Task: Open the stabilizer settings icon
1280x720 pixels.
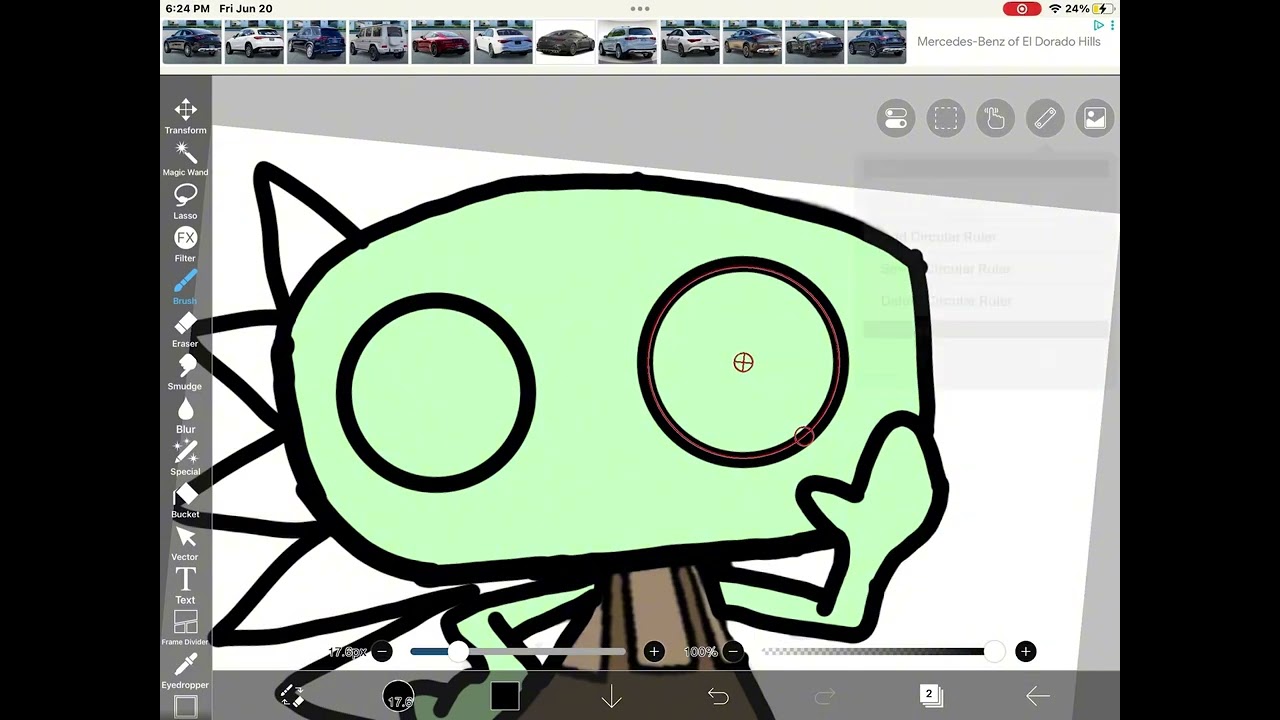Action: coord(896,119)
